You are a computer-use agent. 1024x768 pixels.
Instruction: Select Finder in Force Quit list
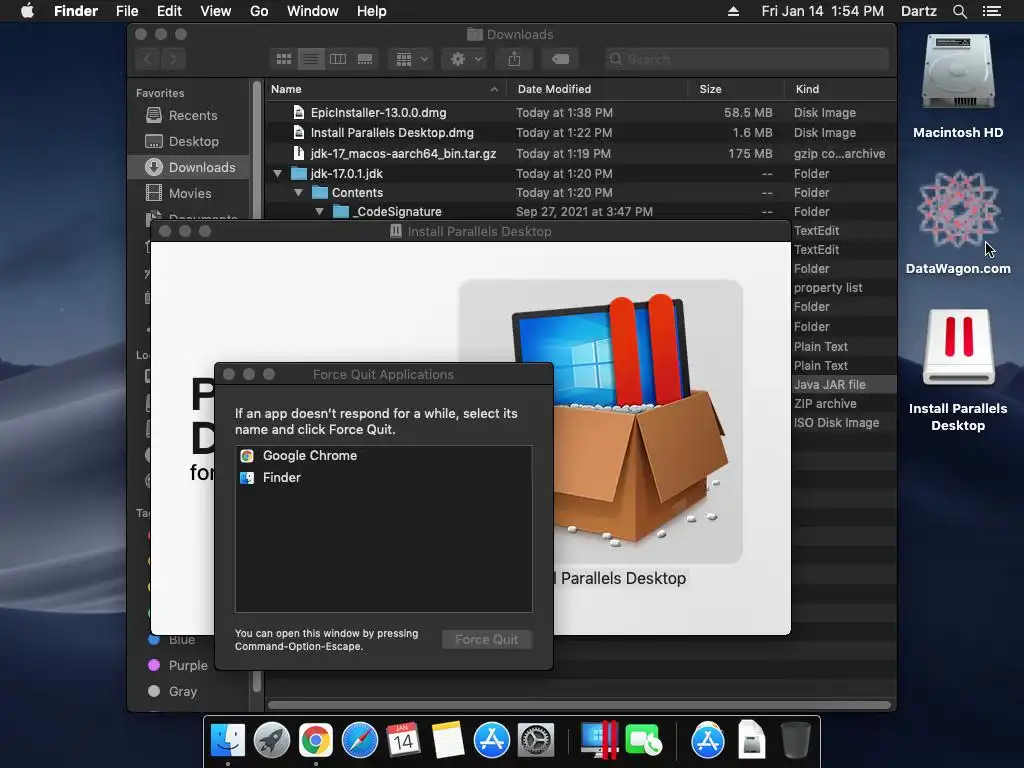(383, 477)
